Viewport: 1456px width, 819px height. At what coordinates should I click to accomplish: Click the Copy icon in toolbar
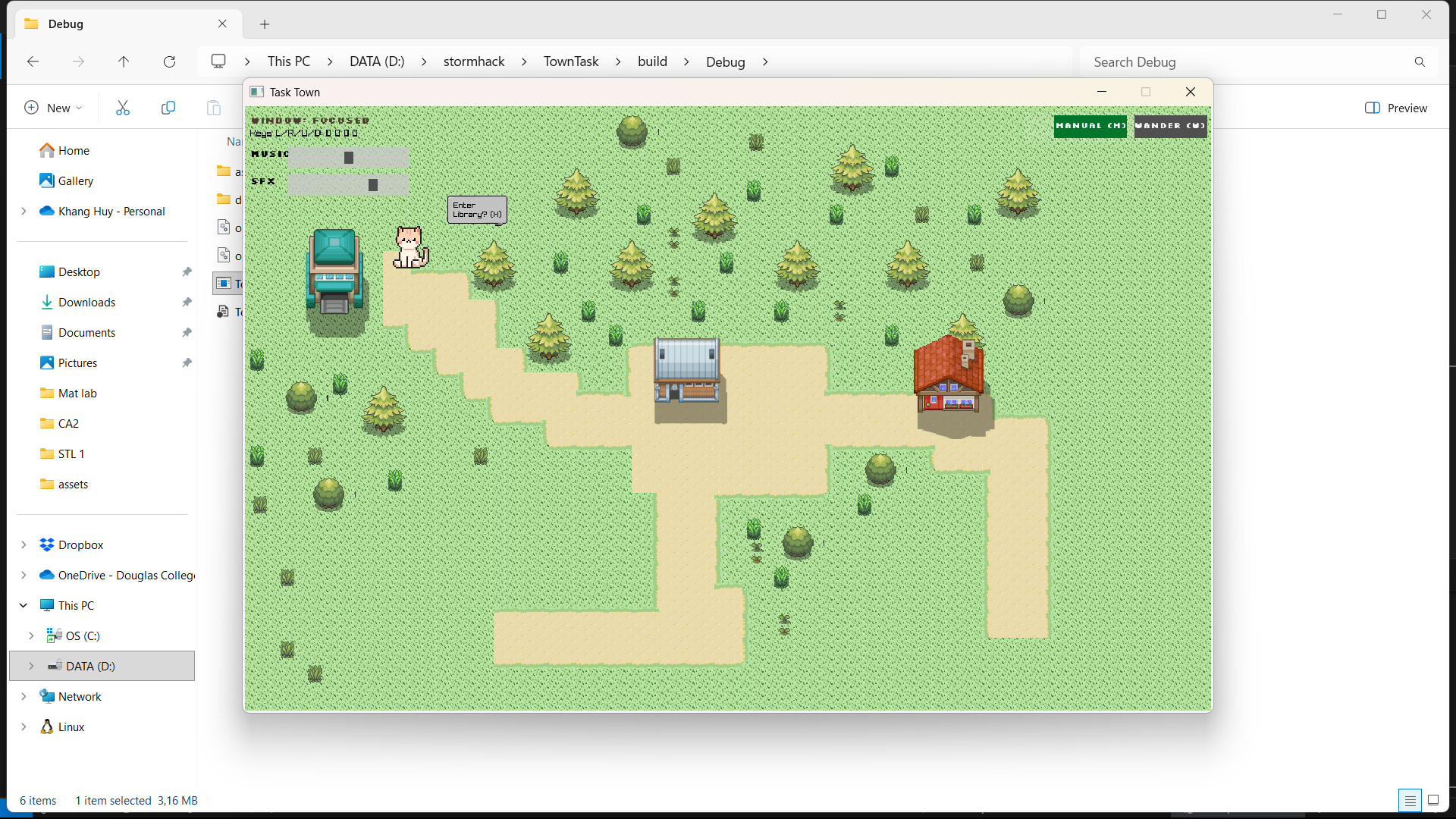point(168,108)
